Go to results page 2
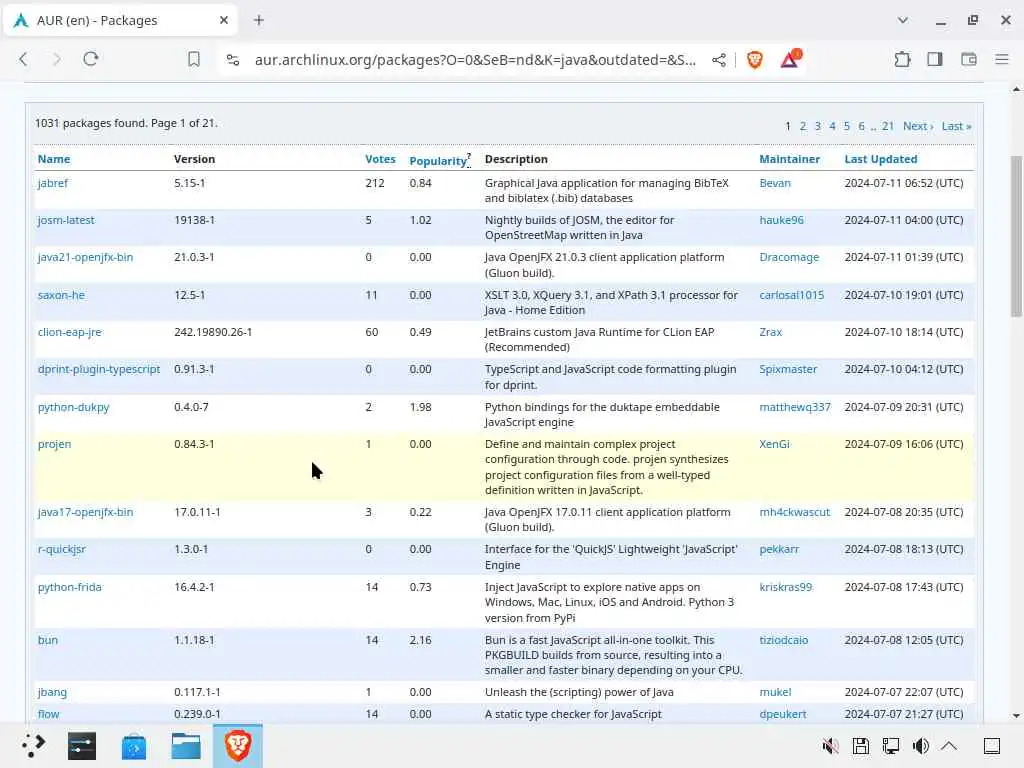The height and width of the screenshot is (768, 1024). [803, 126]
